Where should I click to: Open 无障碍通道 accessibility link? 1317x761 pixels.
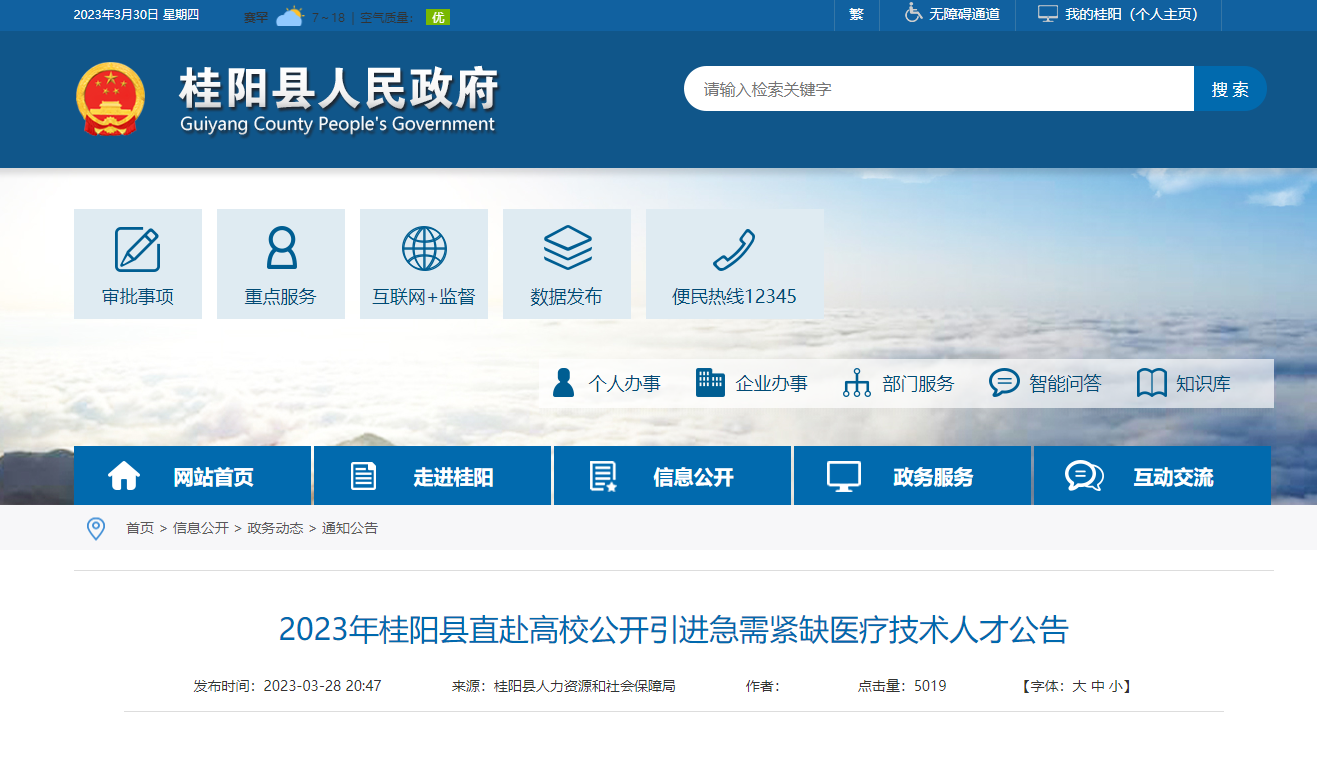coord(952,14)
